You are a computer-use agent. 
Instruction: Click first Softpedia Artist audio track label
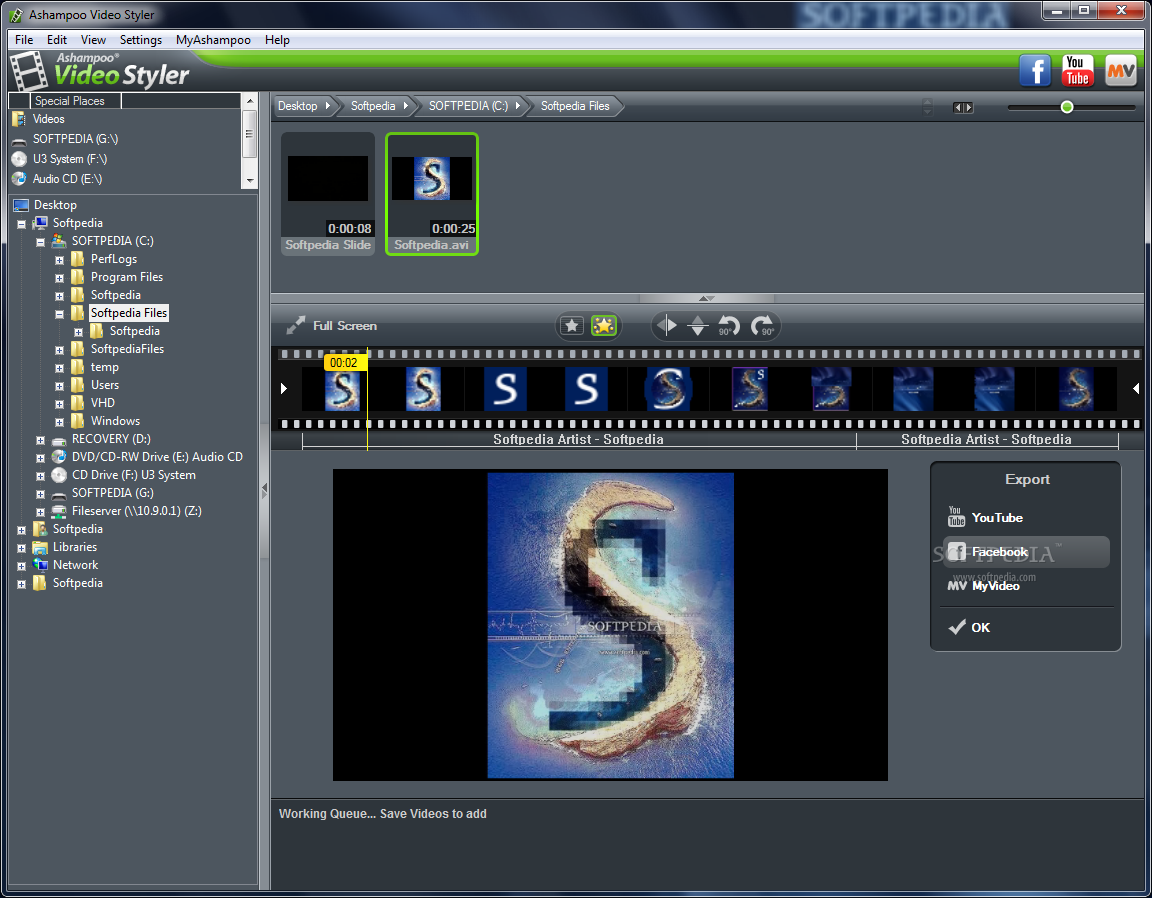(578, 439)
